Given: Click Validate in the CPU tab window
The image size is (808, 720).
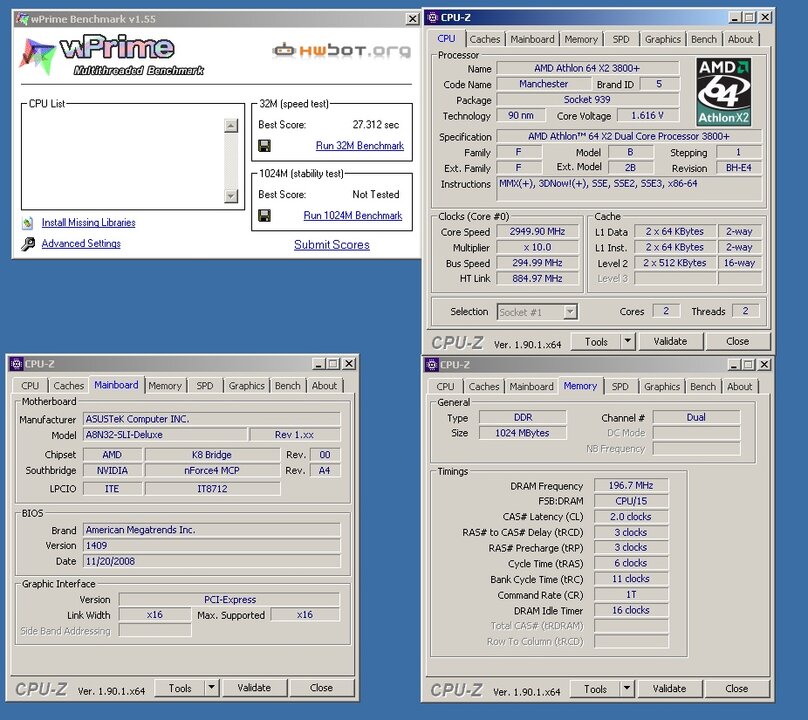Looking at the screenshot, I should point(670,341).
